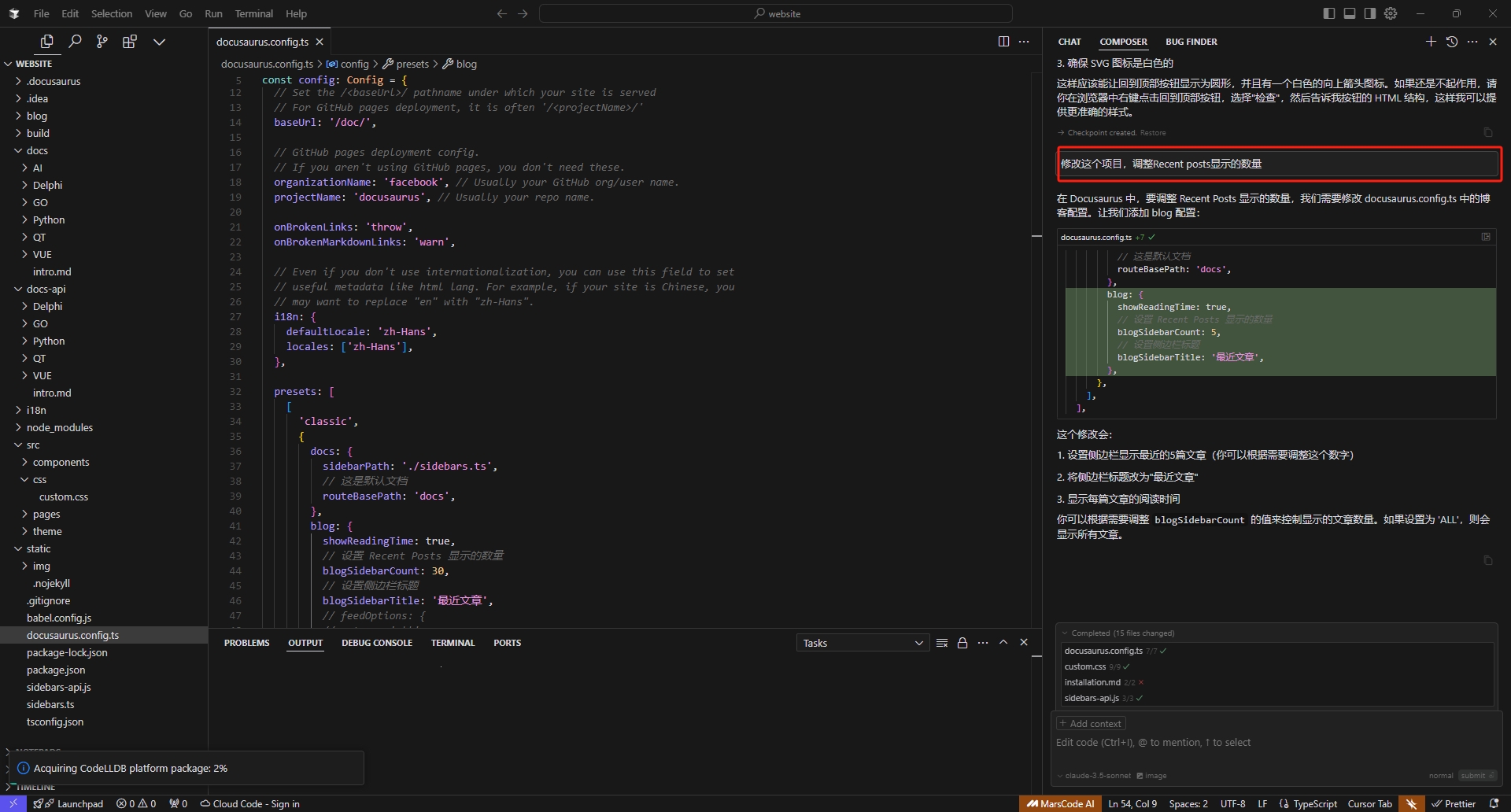Open the Selection menu
The width and height of the screenshot is (1511, 812).
click(x=112, y=13)
